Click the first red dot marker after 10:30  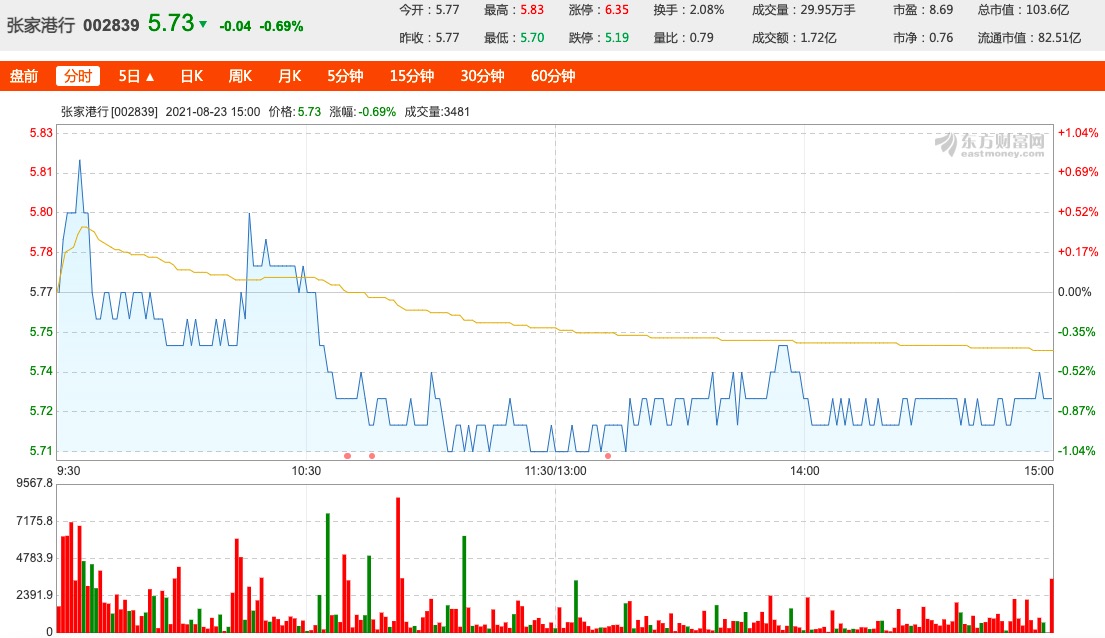coord(347,456)
